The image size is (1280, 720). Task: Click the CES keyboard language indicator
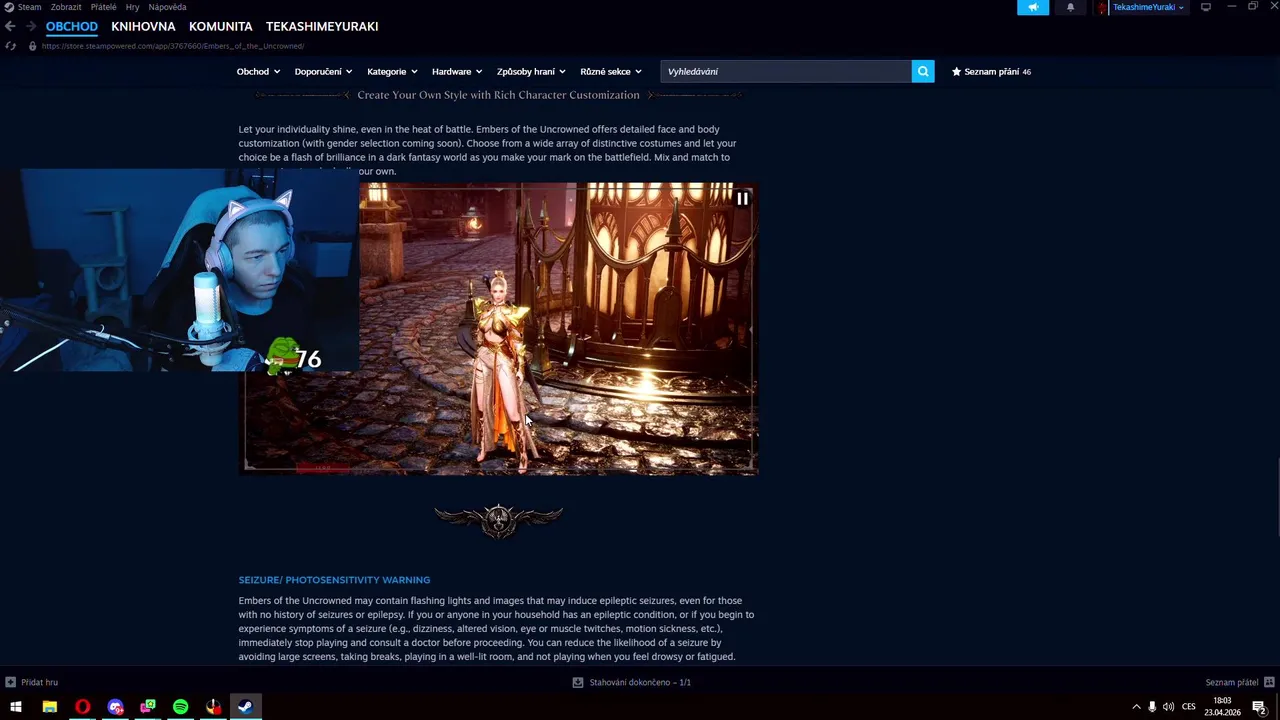[1189, 707]
